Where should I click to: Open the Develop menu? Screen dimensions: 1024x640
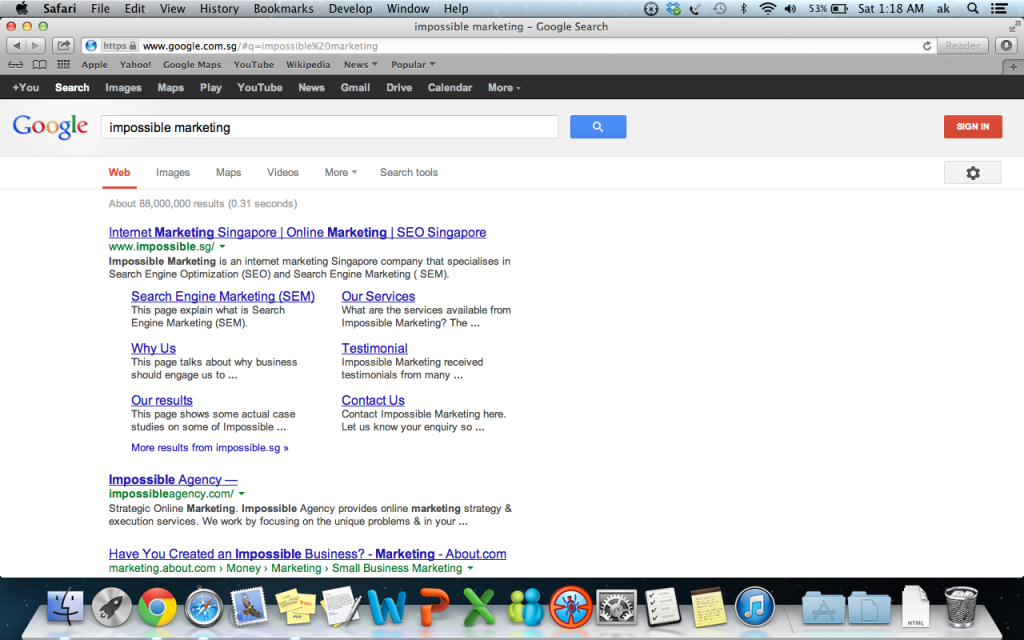tap(350, 8)
